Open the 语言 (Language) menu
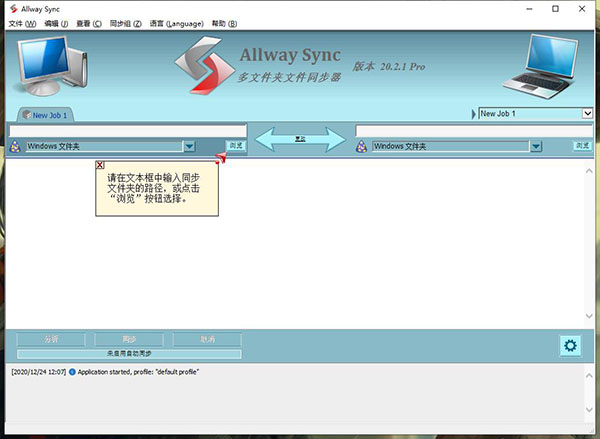The height and width of the screenshot is (439, 600). 176,24
